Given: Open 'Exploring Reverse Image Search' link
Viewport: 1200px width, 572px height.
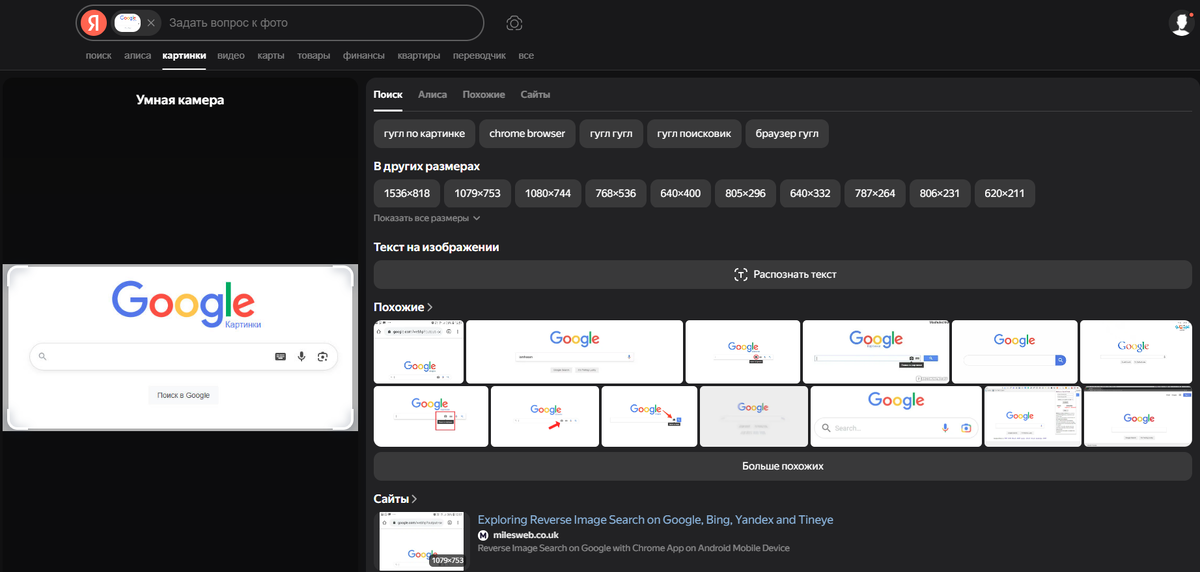Looking at the screenshot, I should click(655, 520).
